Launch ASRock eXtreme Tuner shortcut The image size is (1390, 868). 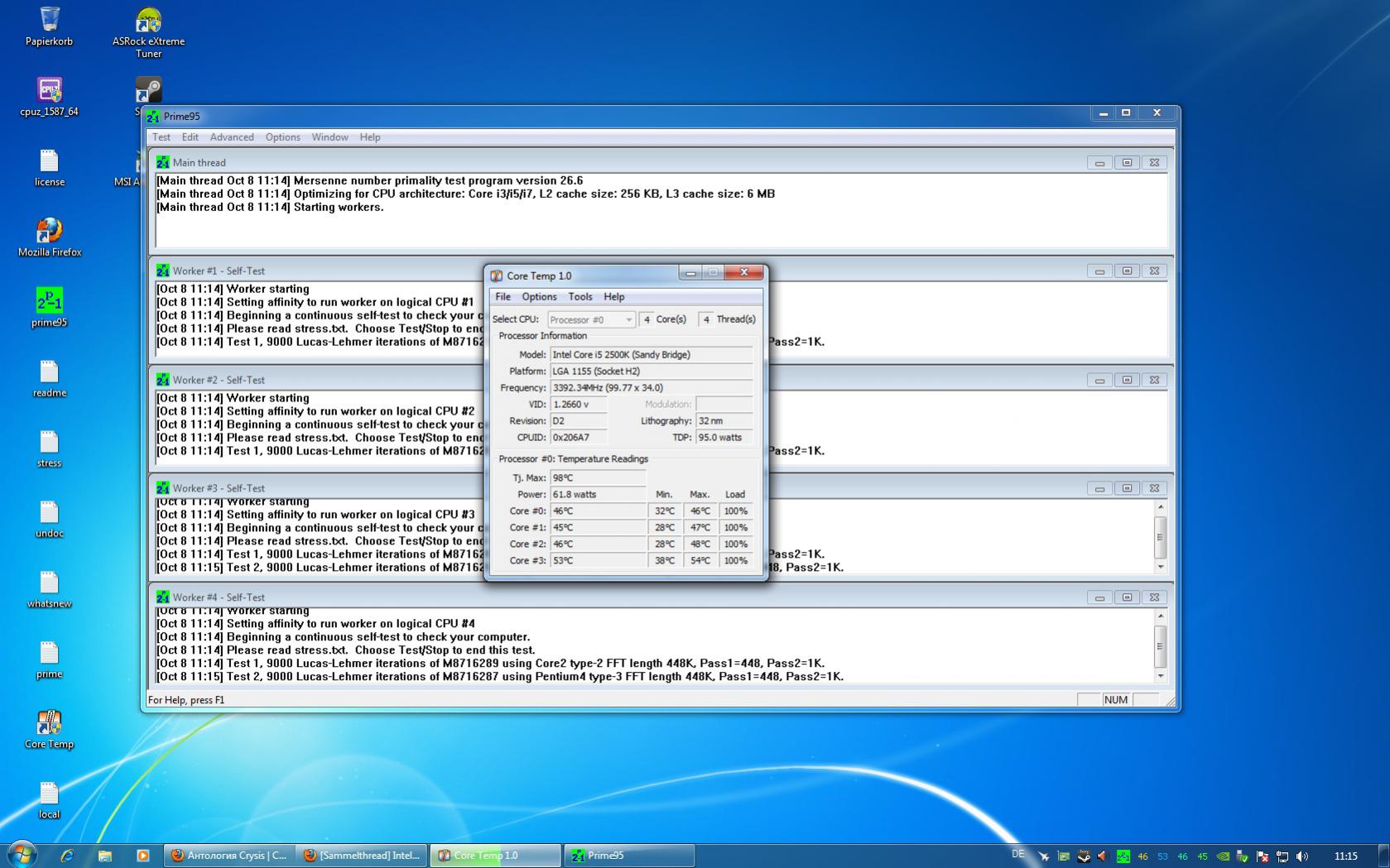coord(148,22)
